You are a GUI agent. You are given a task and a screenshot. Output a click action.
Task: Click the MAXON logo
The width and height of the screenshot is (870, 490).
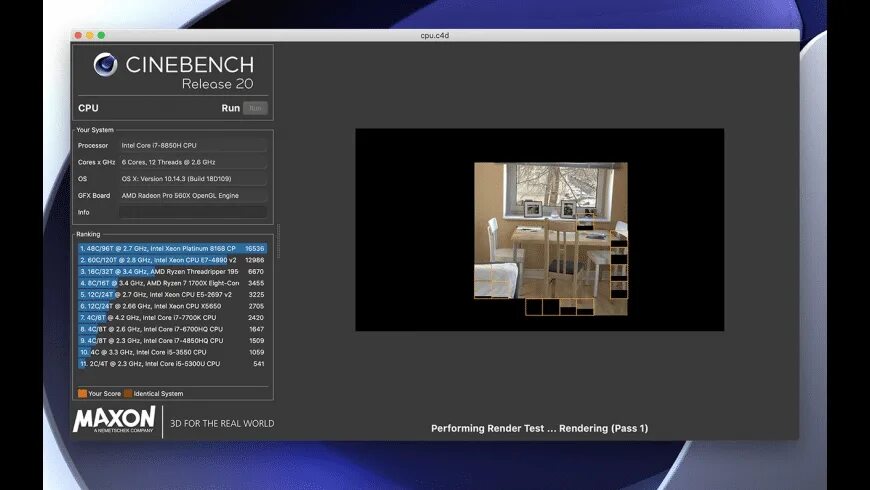coord(114,420)
